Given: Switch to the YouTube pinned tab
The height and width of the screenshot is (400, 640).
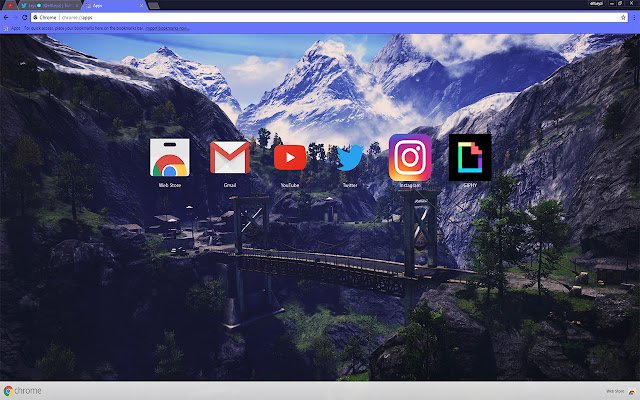Looking at the screenshot, I should click(x=10, y=6).
